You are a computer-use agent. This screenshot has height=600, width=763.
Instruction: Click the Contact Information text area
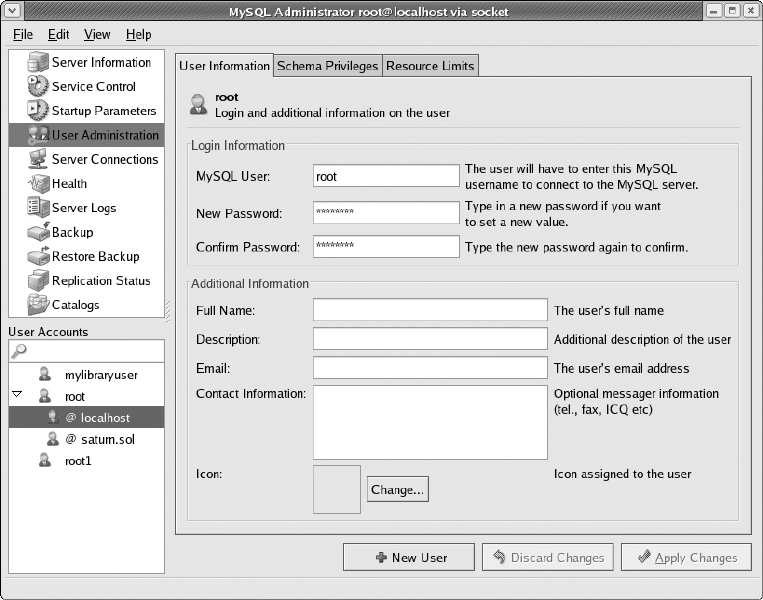(x=430, y=422)
